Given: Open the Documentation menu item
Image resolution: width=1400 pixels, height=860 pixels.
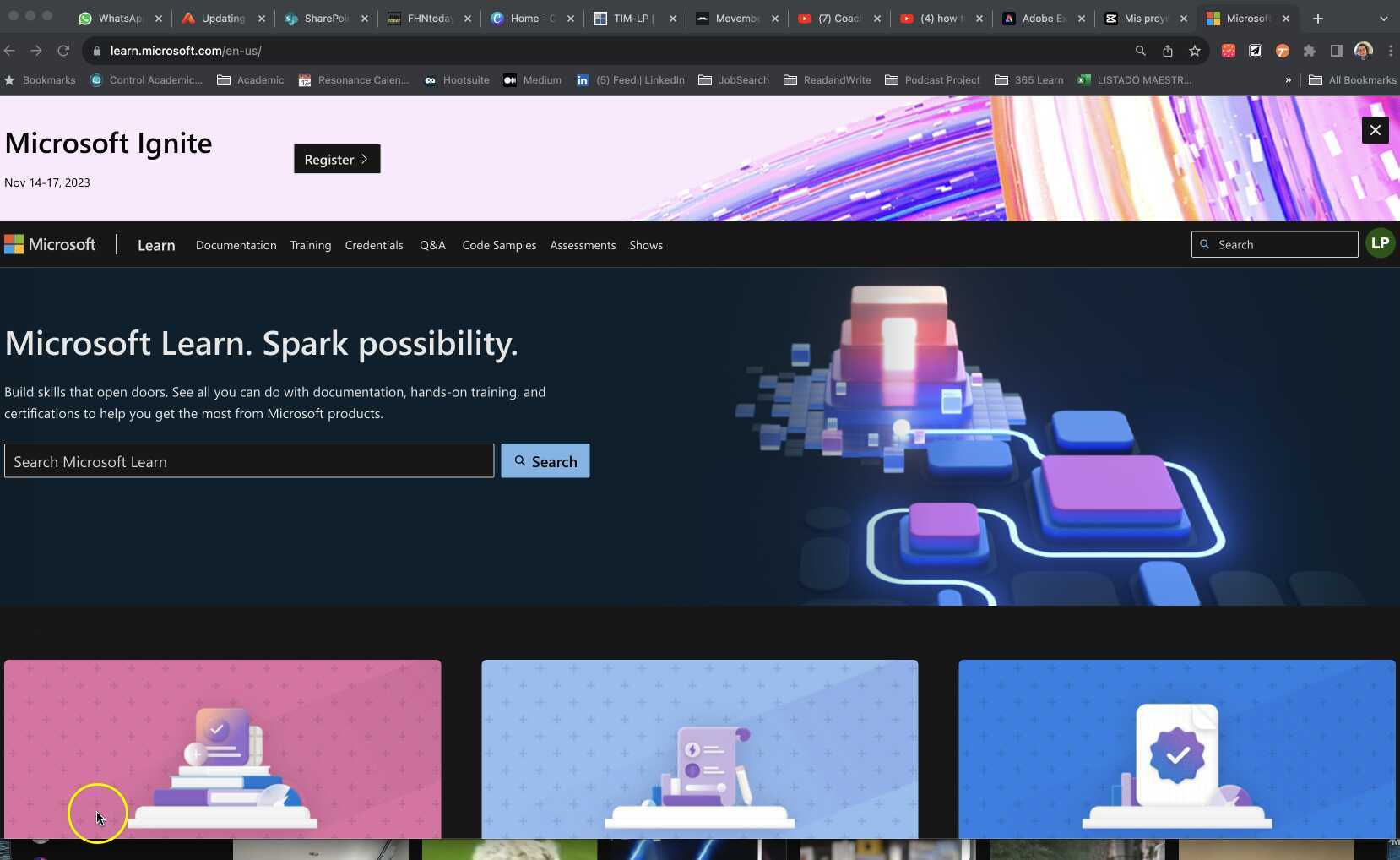Looking at the screenshot, I should click(x=236, y=245).
